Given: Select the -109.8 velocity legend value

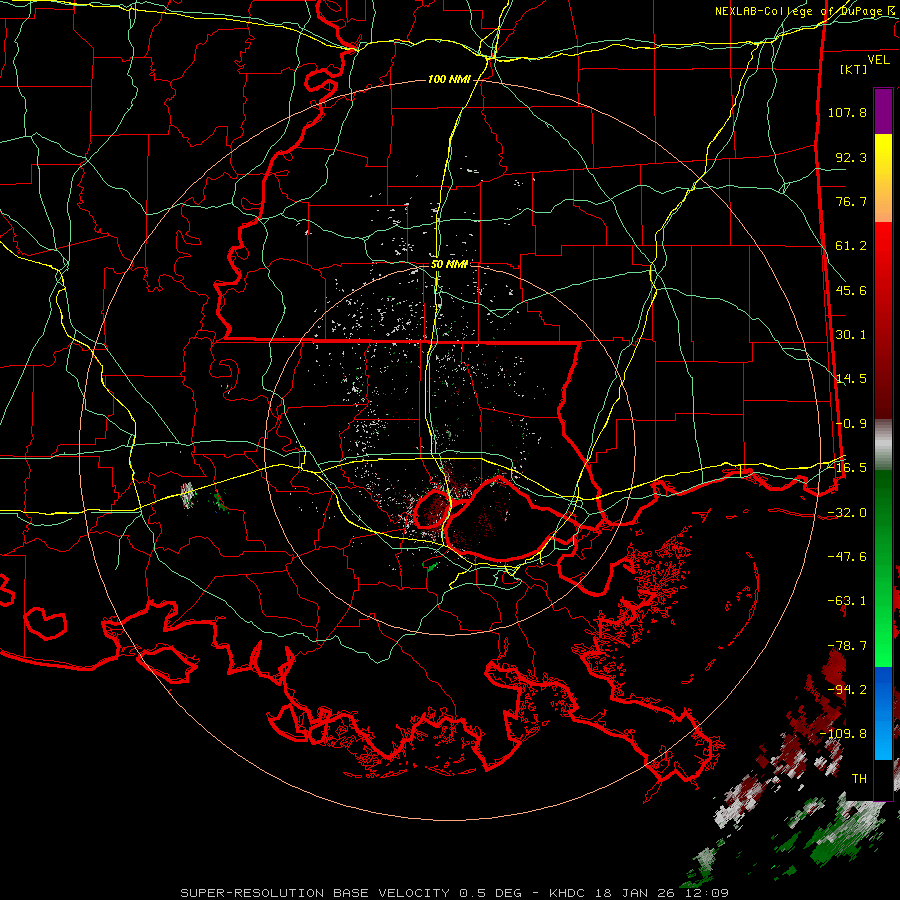Looking at the screenshot, I should point(843,734).
